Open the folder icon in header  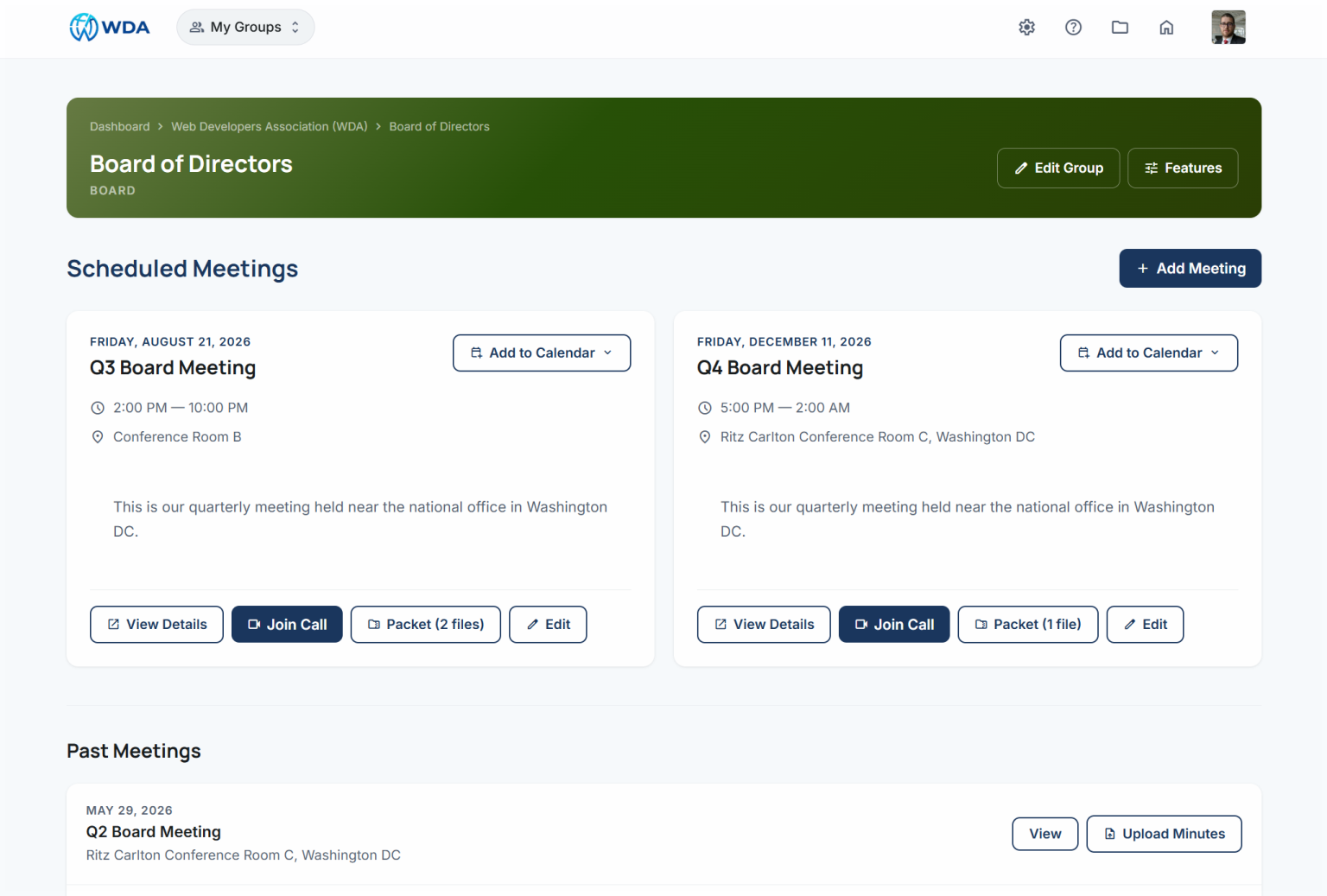pos(1120,28)
